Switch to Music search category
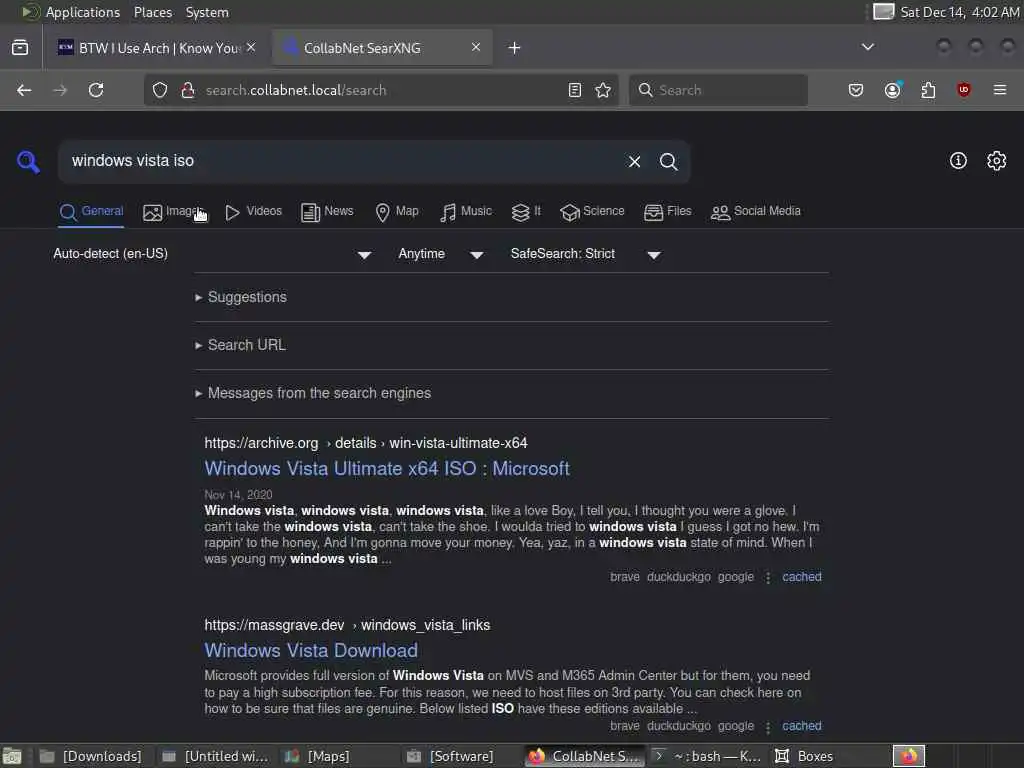Screen dimensions: 1024x768 [x=466, y=212]
